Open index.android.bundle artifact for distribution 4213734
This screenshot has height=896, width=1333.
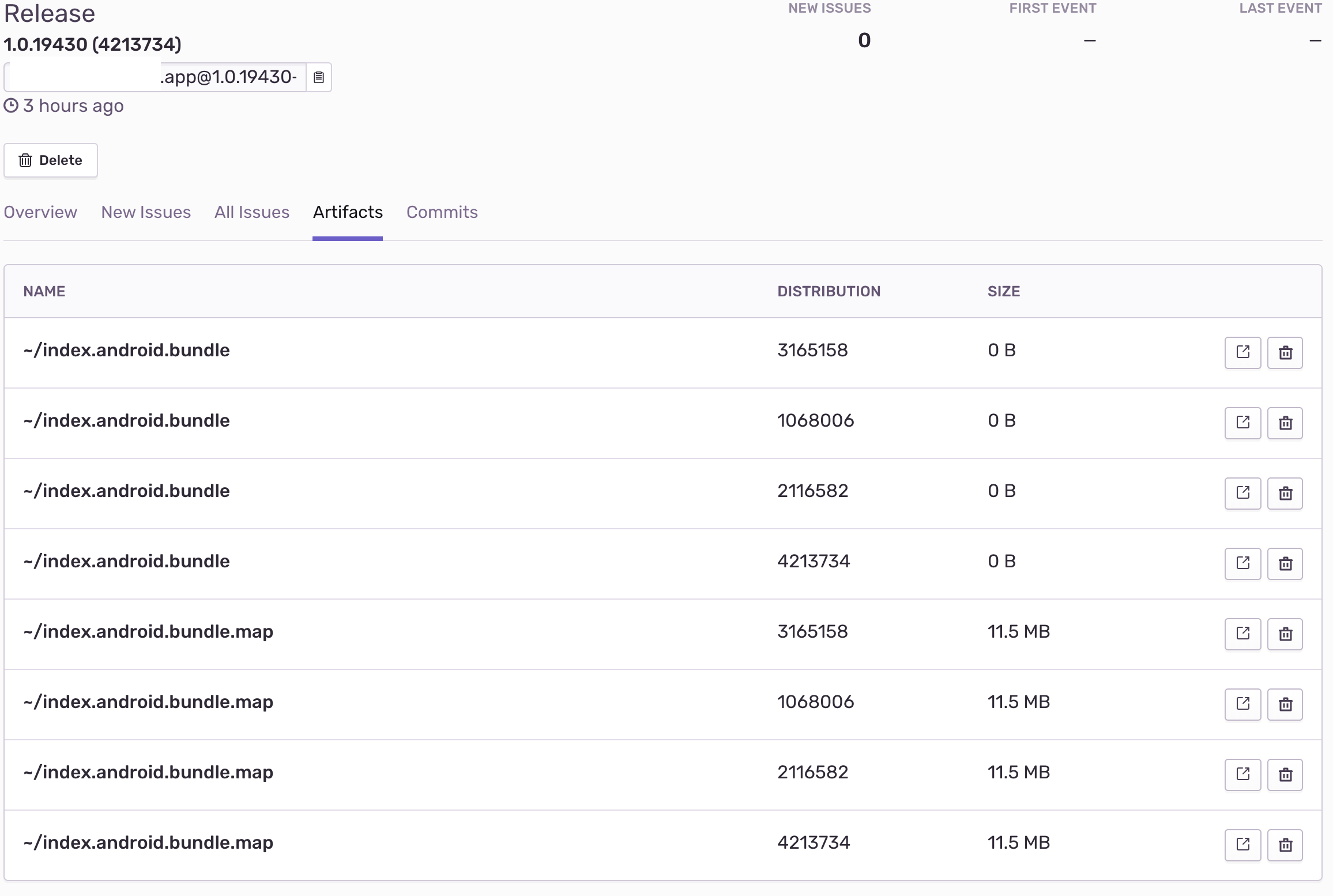[x=1242, y=563]
